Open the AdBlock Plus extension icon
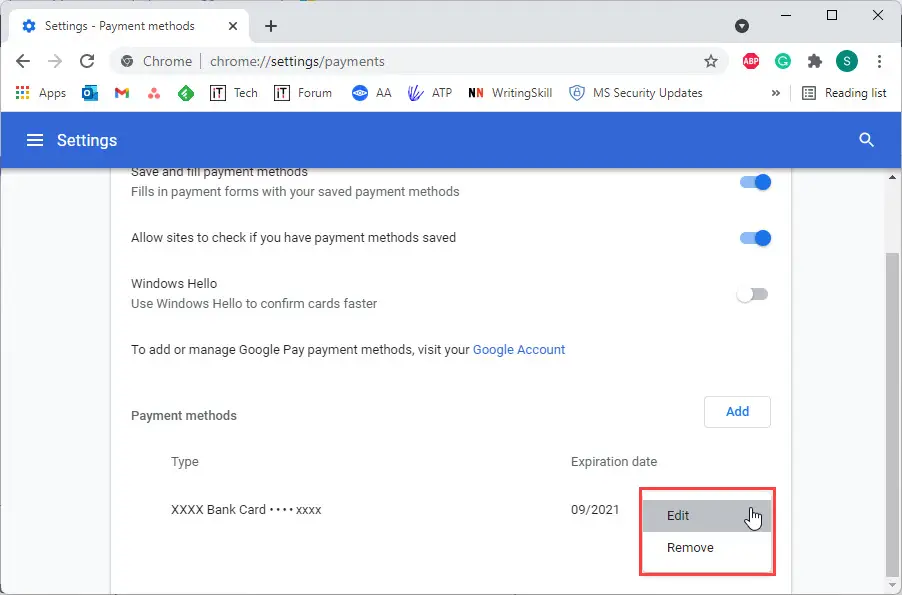Viewport: 902px width, 595px height. 751,61
